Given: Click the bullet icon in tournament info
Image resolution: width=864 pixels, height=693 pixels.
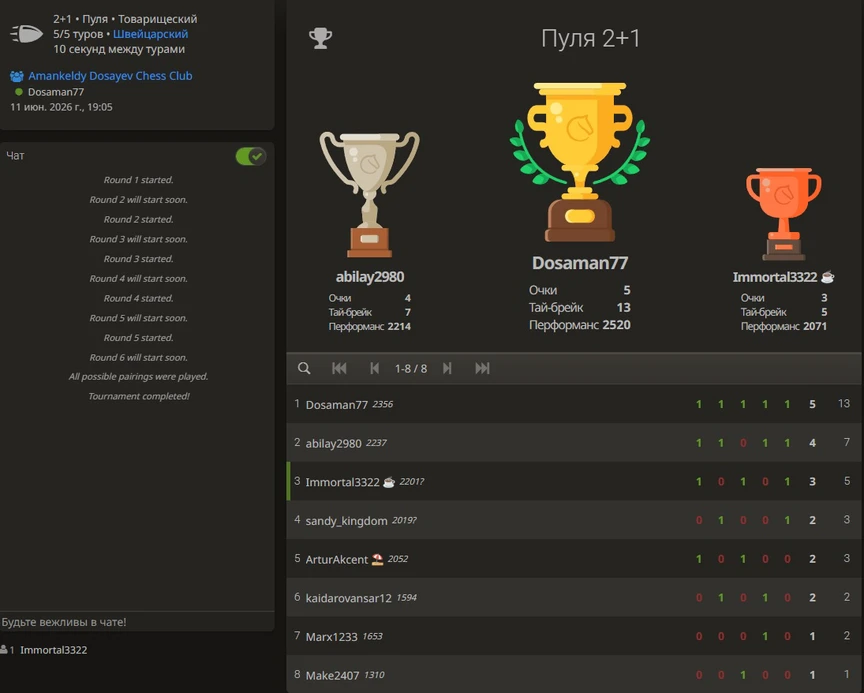Looking at the screenshot, I should [26, 34].
